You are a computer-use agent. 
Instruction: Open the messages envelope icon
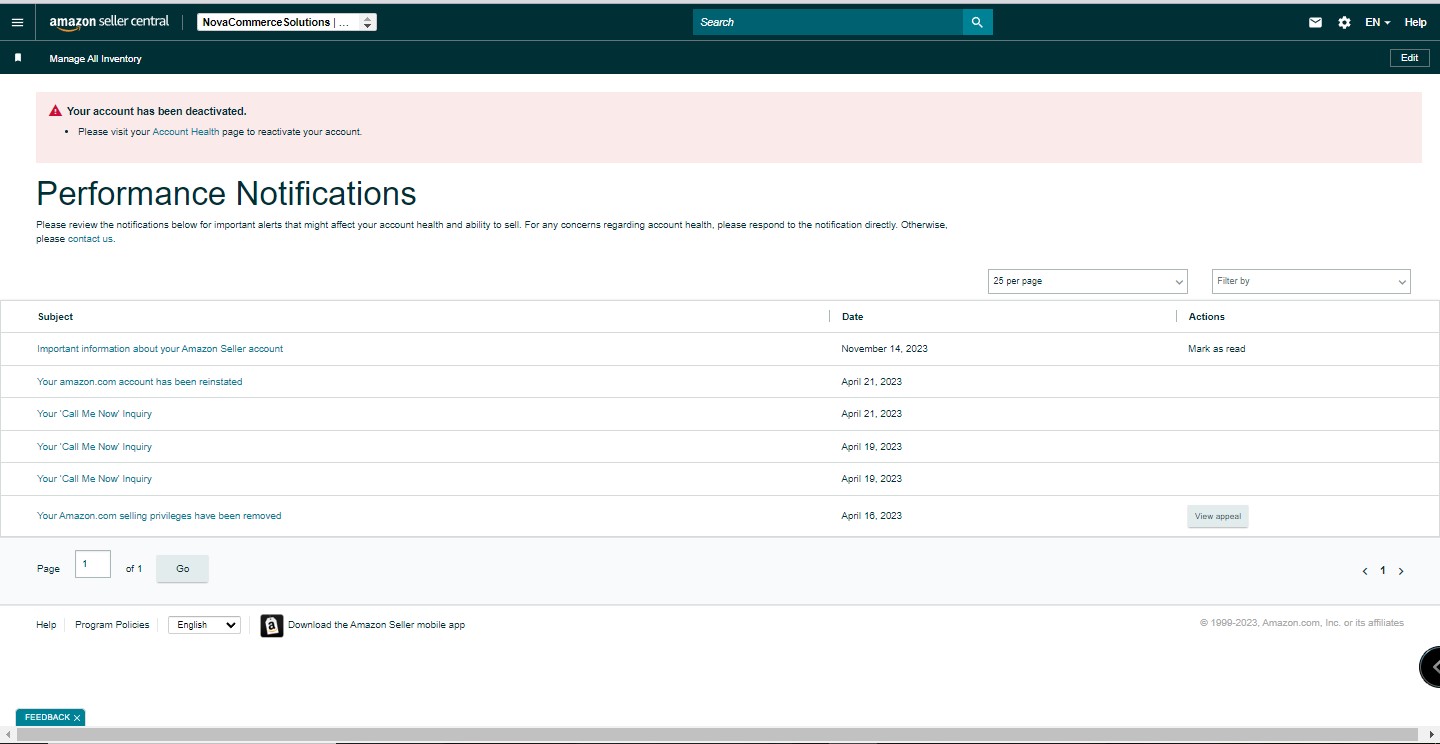pyautogui.click(x=1315, y=22)
